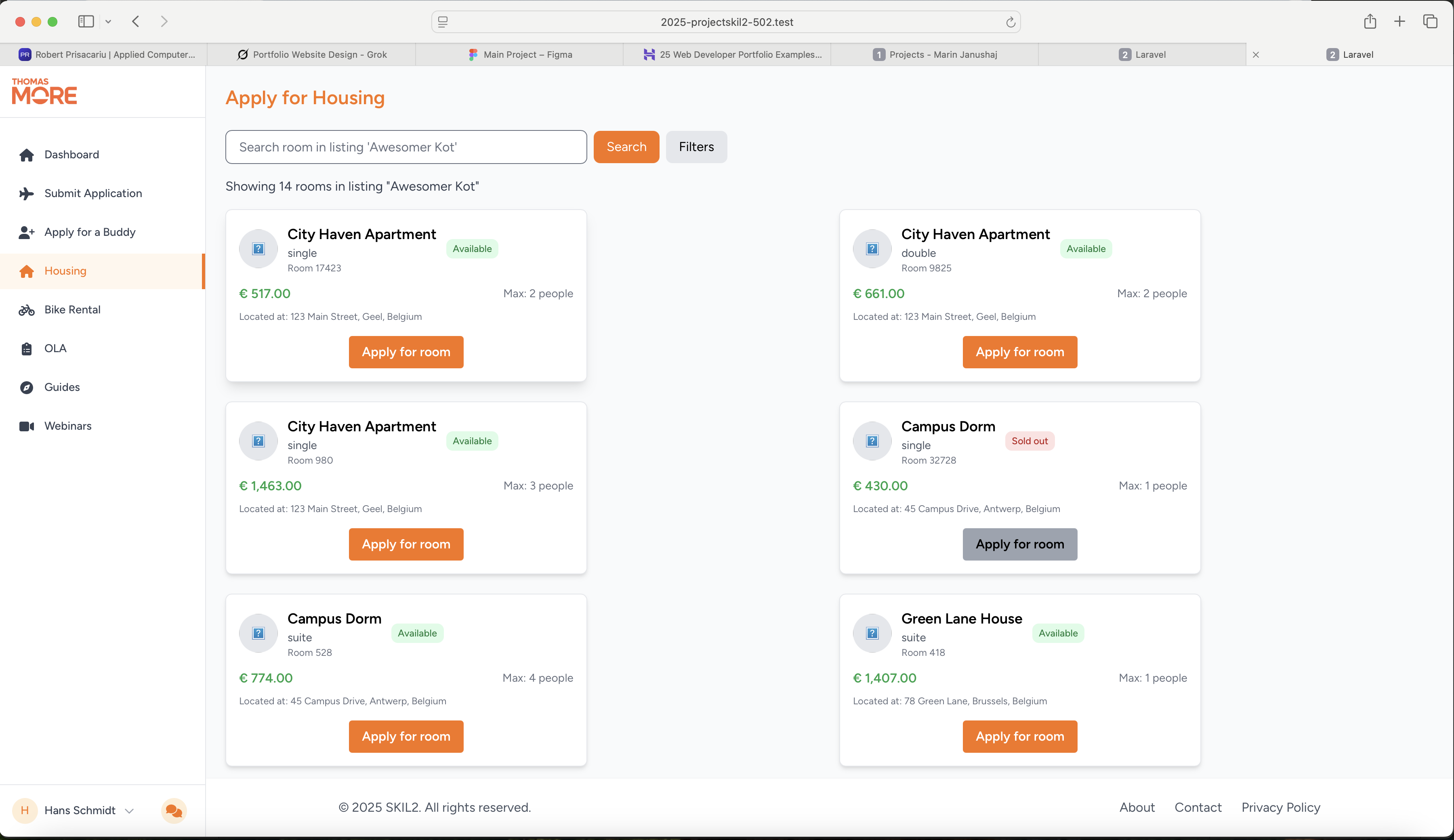Switch to Portfolio Website Design - Grok tab
This screenshot has height=840, width=1454.
pos(311,54)
